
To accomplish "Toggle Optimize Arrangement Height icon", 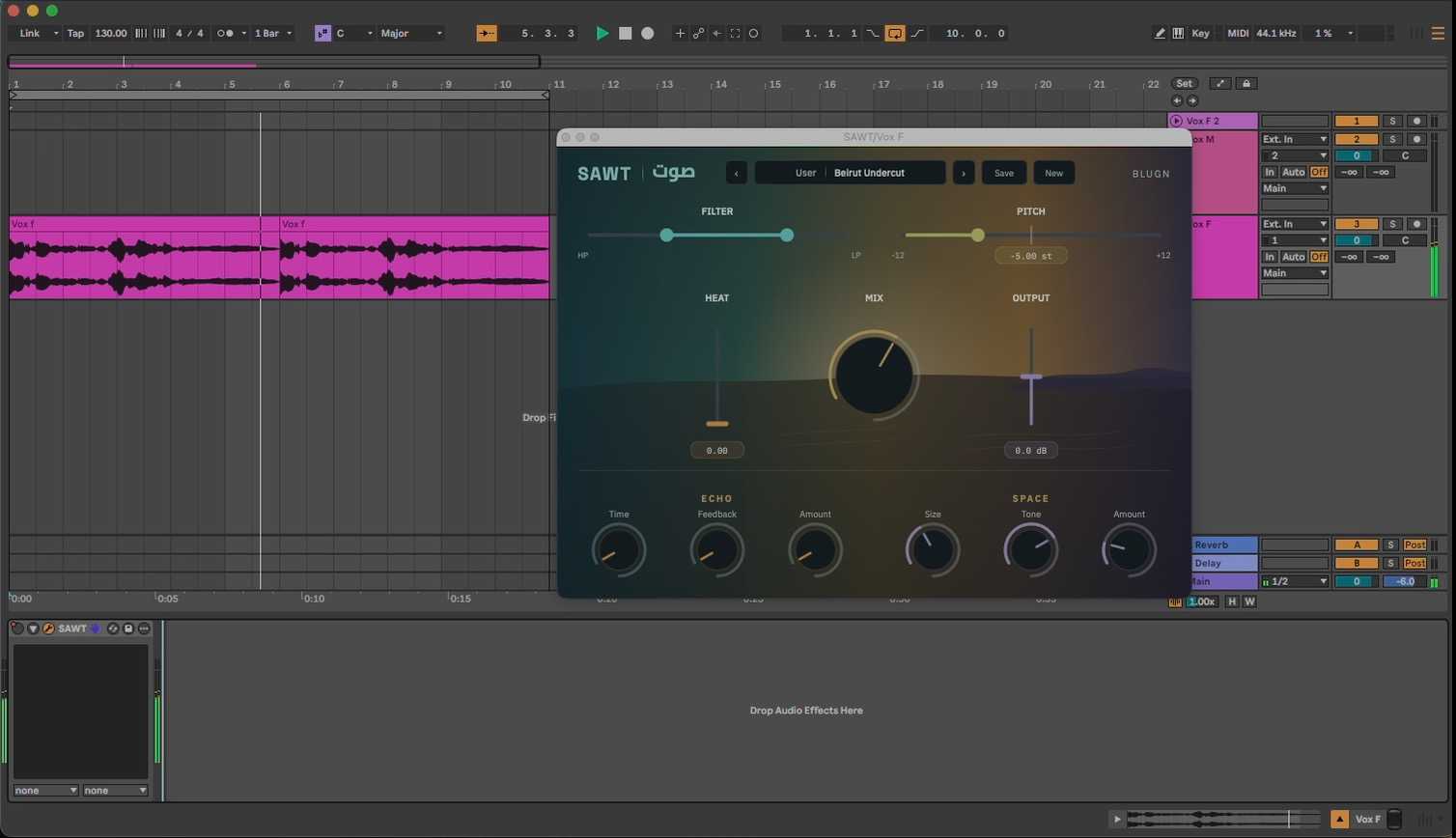I will 1220,84.
